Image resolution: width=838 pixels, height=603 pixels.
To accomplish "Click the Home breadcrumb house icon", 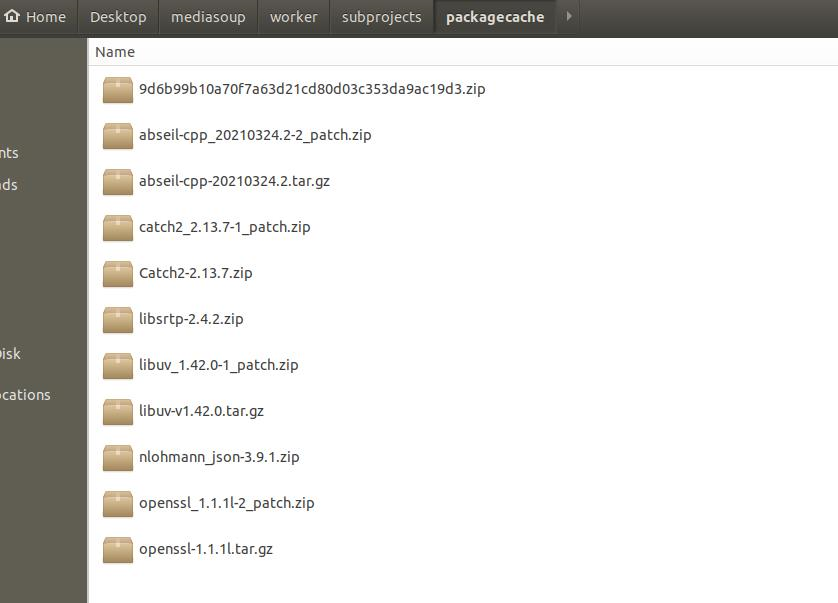I will tap(12, 16).
